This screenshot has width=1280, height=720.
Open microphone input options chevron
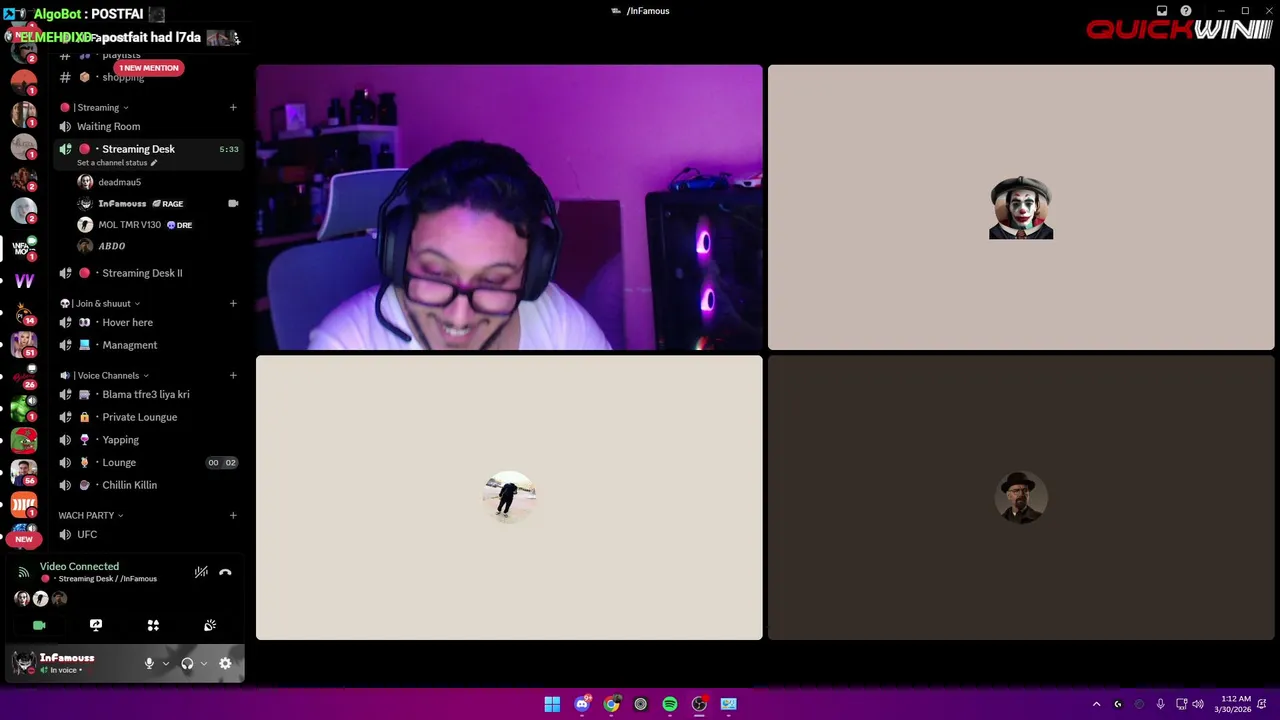click(166, 663)
